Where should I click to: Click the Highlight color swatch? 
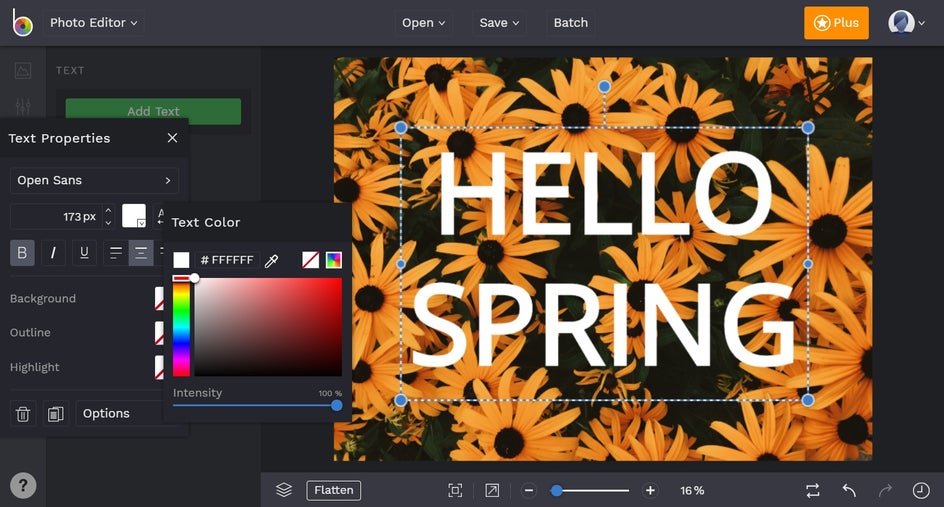[x=159, y=367]
